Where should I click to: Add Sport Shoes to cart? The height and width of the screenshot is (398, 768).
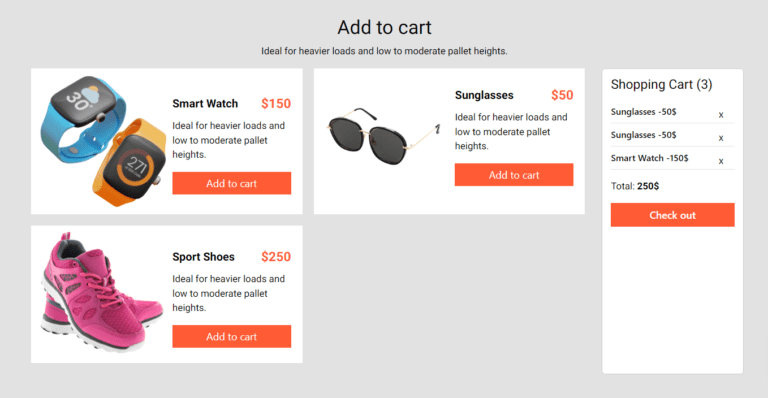(232, 336)
